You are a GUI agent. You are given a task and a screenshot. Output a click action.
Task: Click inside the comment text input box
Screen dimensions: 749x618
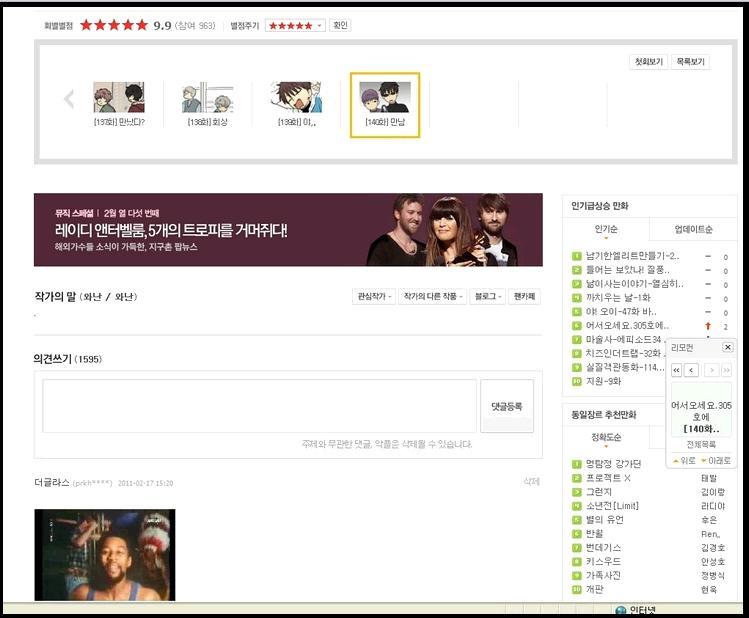pos(259,405)
